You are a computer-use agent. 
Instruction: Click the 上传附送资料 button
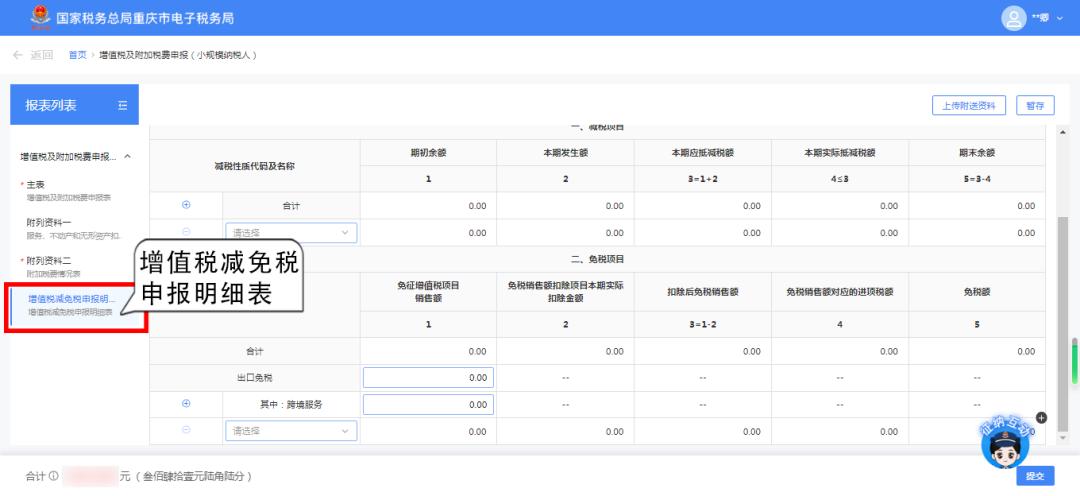pos(969,106)
